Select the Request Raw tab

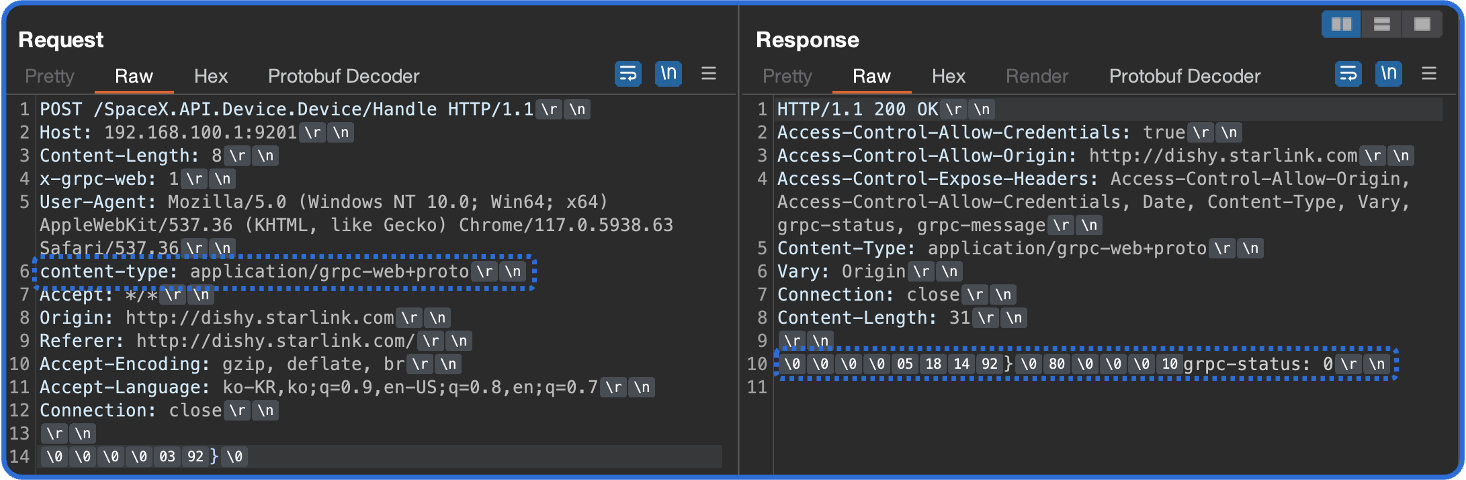coord(134,76)
